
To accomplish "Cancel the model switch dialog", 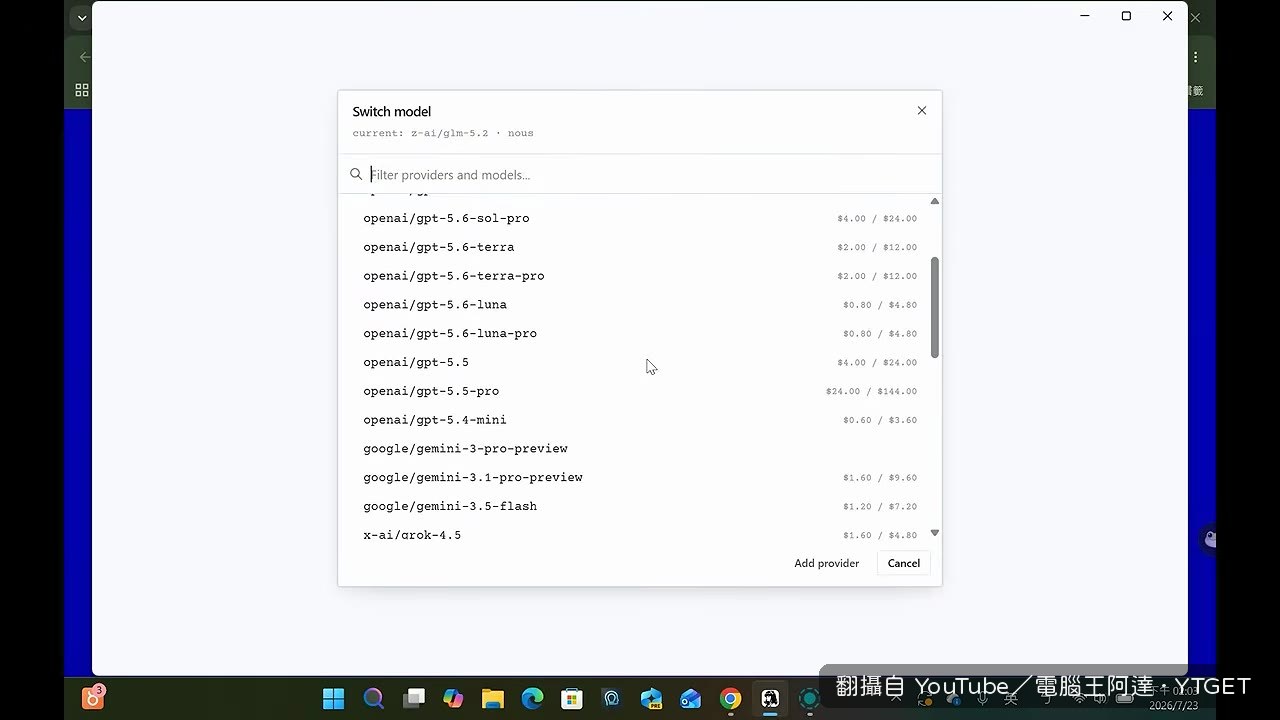I will point(904,563).
